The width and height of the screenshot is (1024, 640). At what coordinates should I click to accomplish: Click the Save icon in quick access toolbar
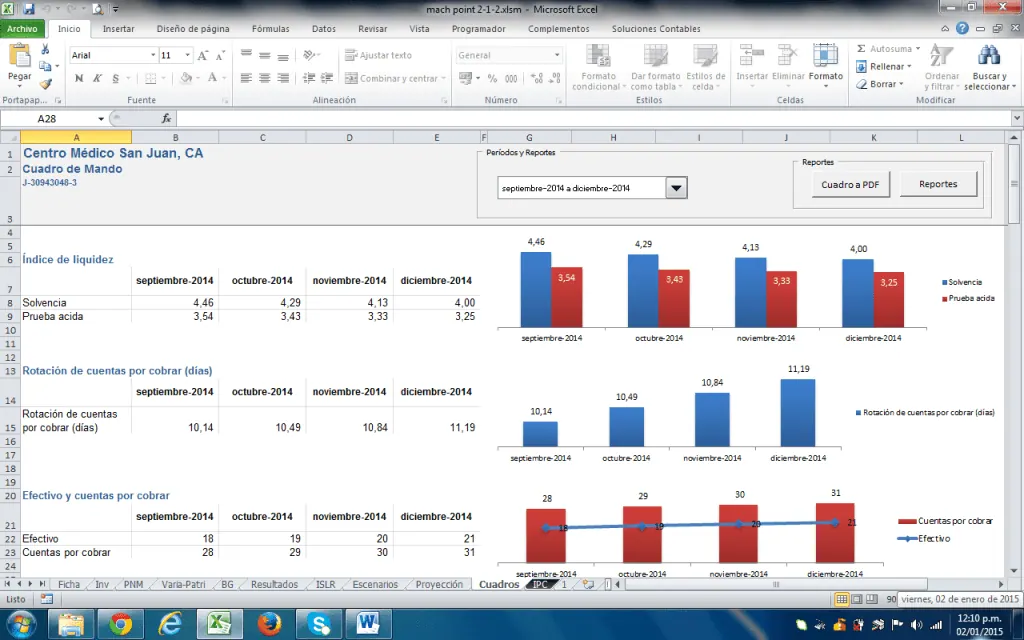tap(28, 9)
